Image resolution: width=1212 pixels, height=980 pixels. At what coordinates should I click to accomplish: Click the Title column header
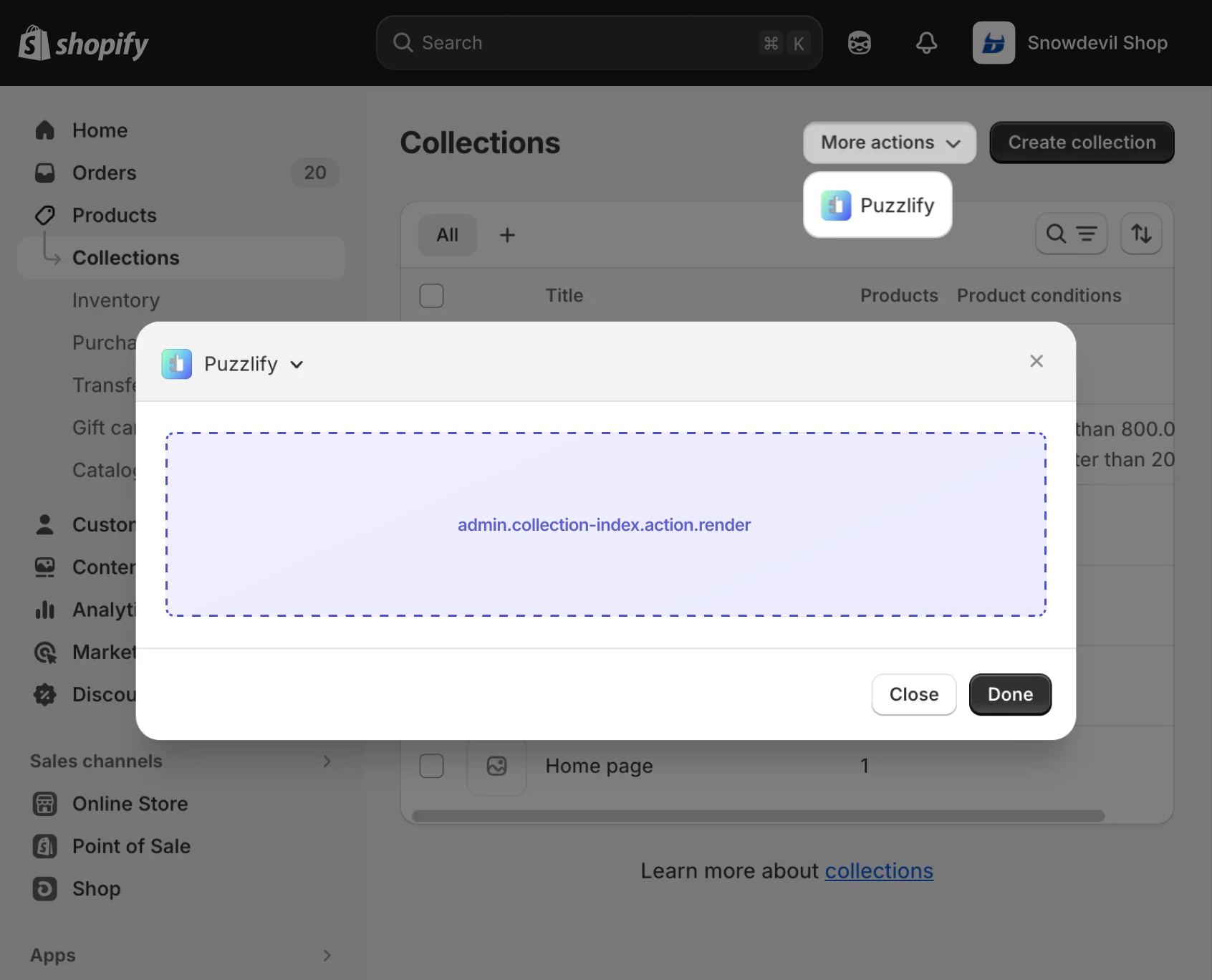pos(564,295)
